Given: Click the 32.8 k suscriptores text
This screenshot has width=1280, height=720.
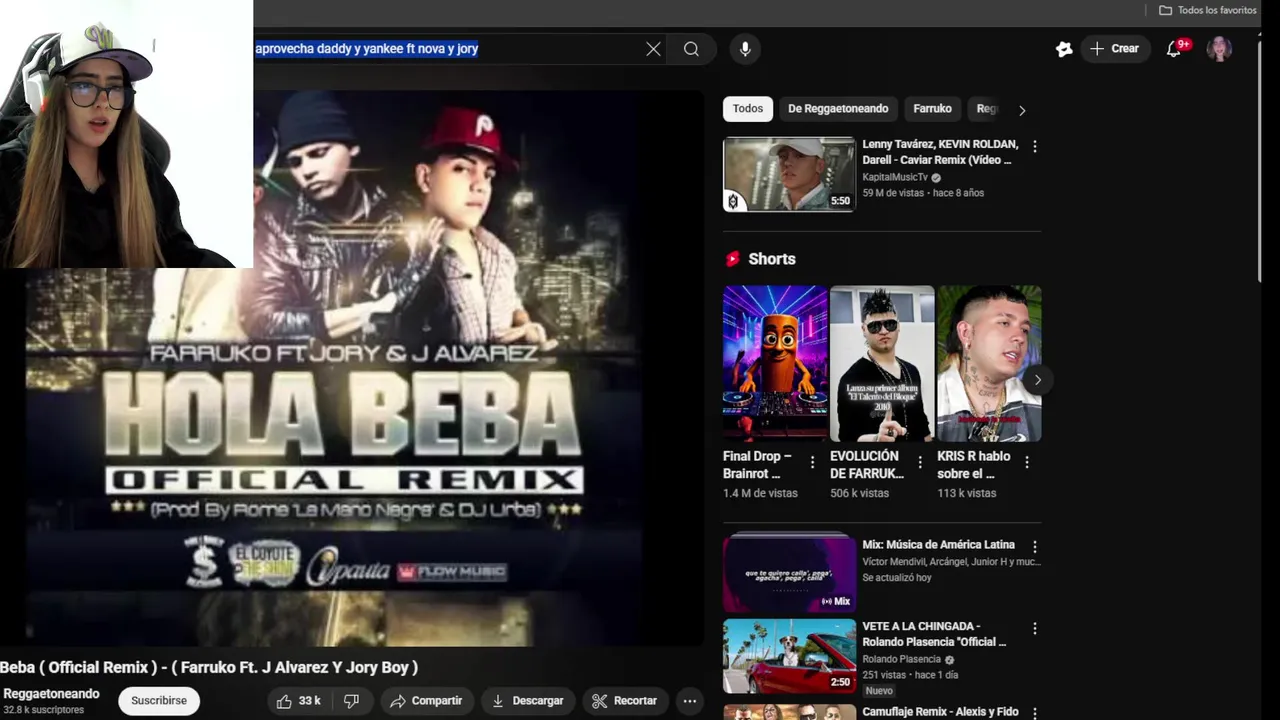Looking at the screenshot, I should 44,710.
